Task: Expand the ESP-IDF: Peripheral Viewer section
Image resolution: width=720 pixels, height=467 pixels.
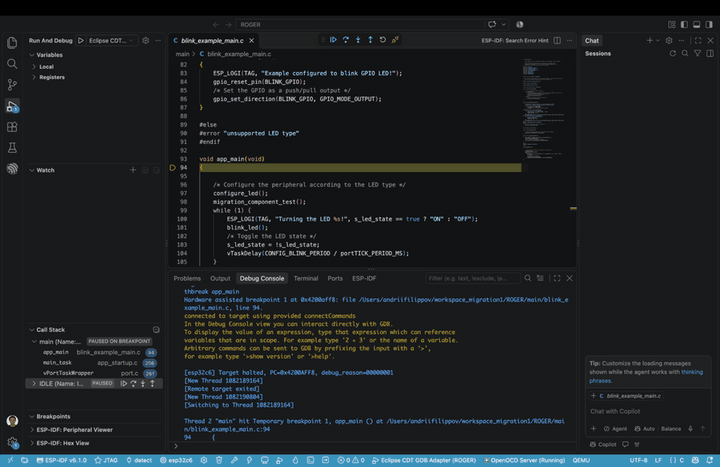Action: point(32,430)
